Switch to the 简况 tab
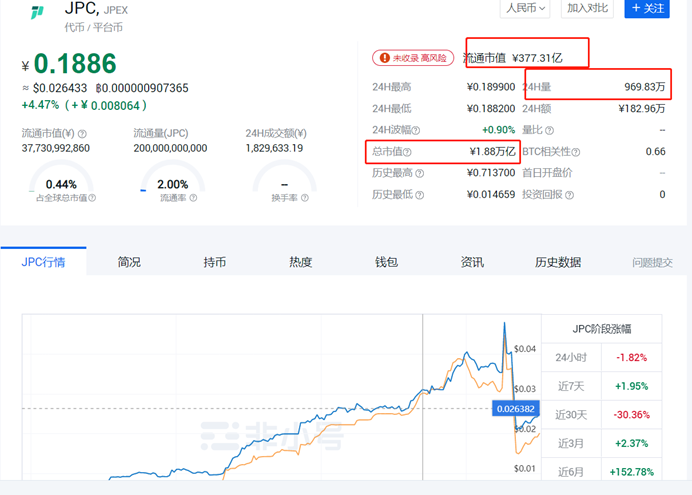 coord(129,262)
